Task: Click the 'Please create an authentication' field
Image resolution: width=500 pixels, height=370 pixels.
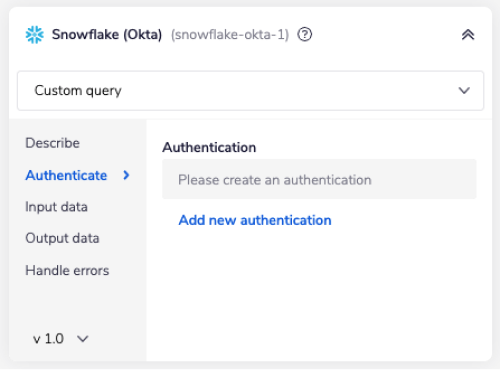Action: tap(319, 179)
